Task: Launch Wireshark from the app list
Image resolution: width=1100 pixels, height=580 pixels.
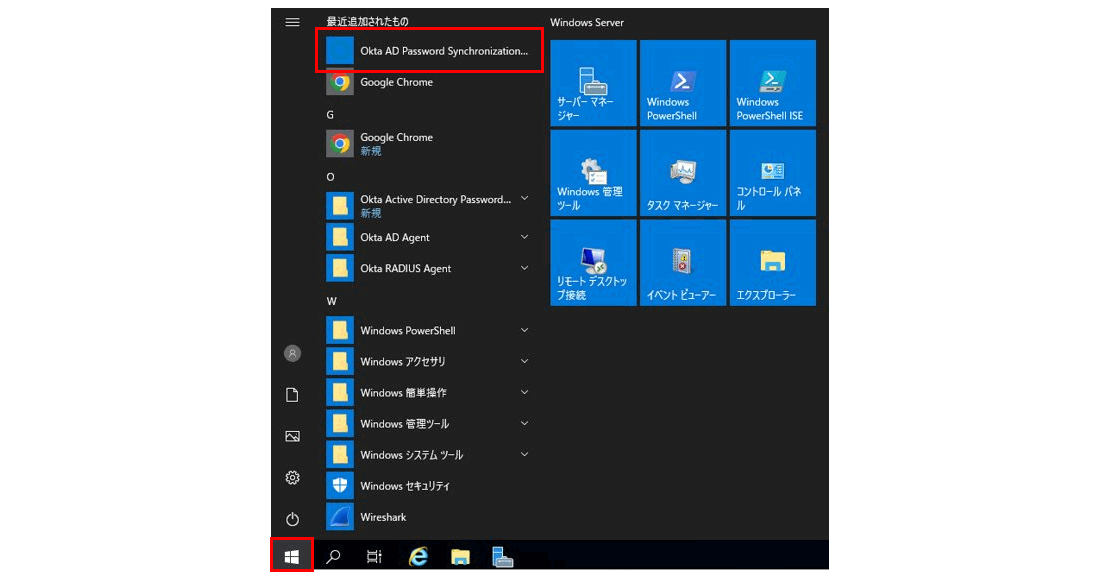Action: tap(429, 517)
